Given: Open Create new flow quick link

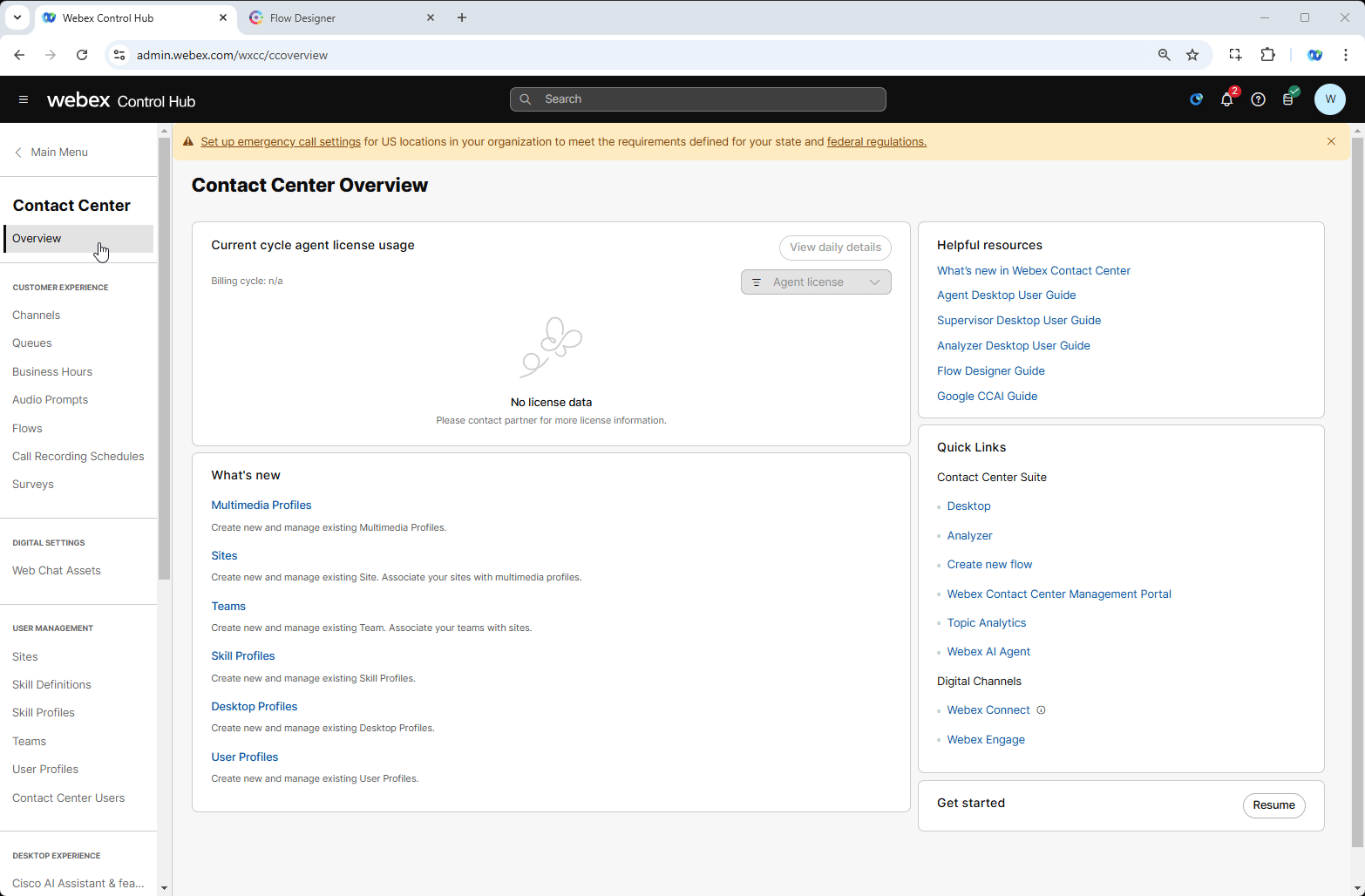Looking at the screenshot, I should [x=989, y=565].
